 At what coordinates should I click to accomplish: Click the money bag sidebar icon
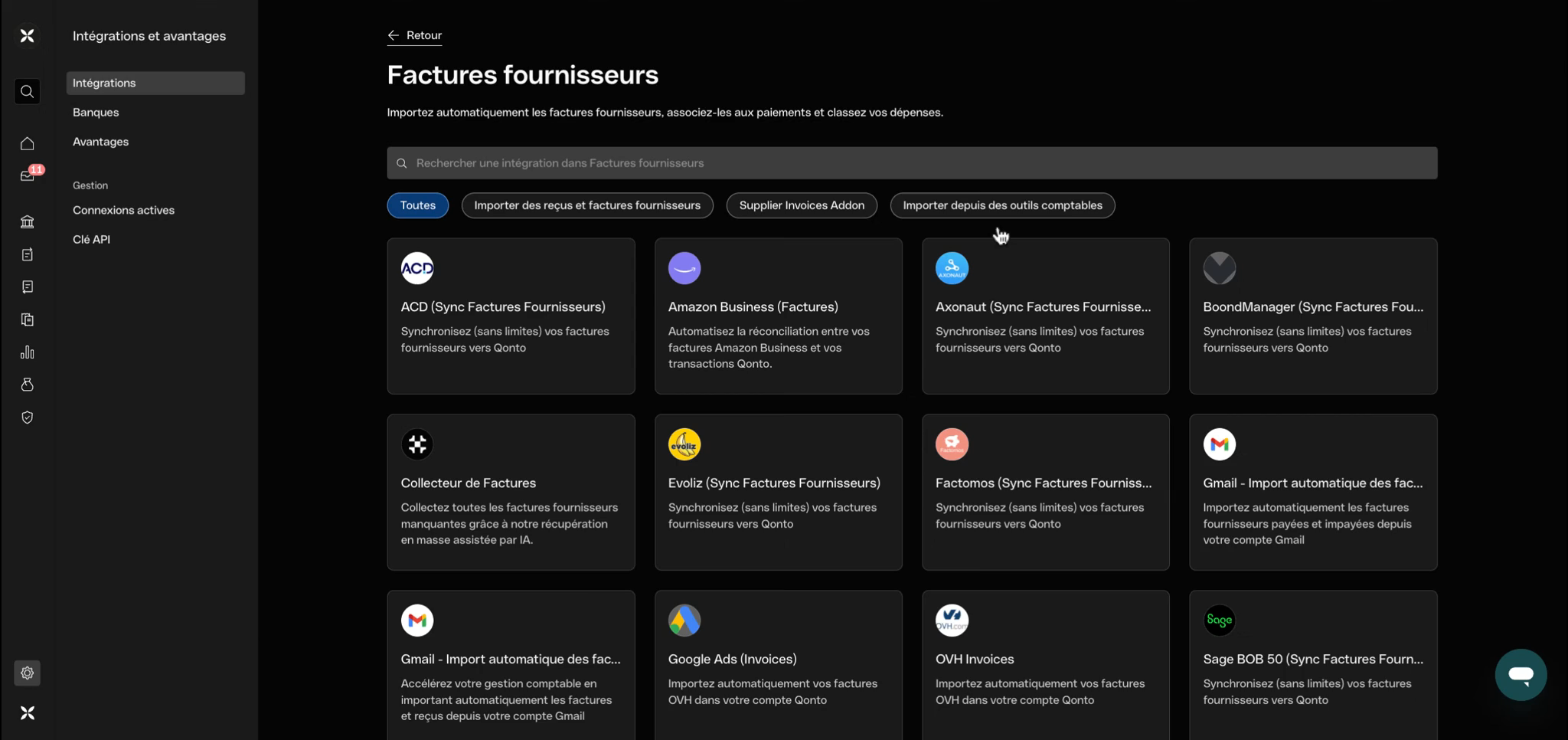click(28, 385)
